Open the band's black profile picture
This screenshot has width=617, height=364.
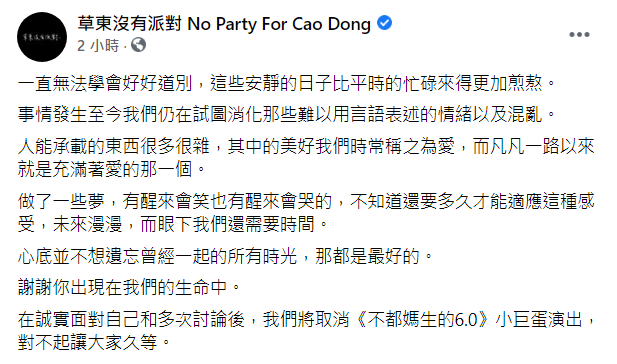point(42,37)
